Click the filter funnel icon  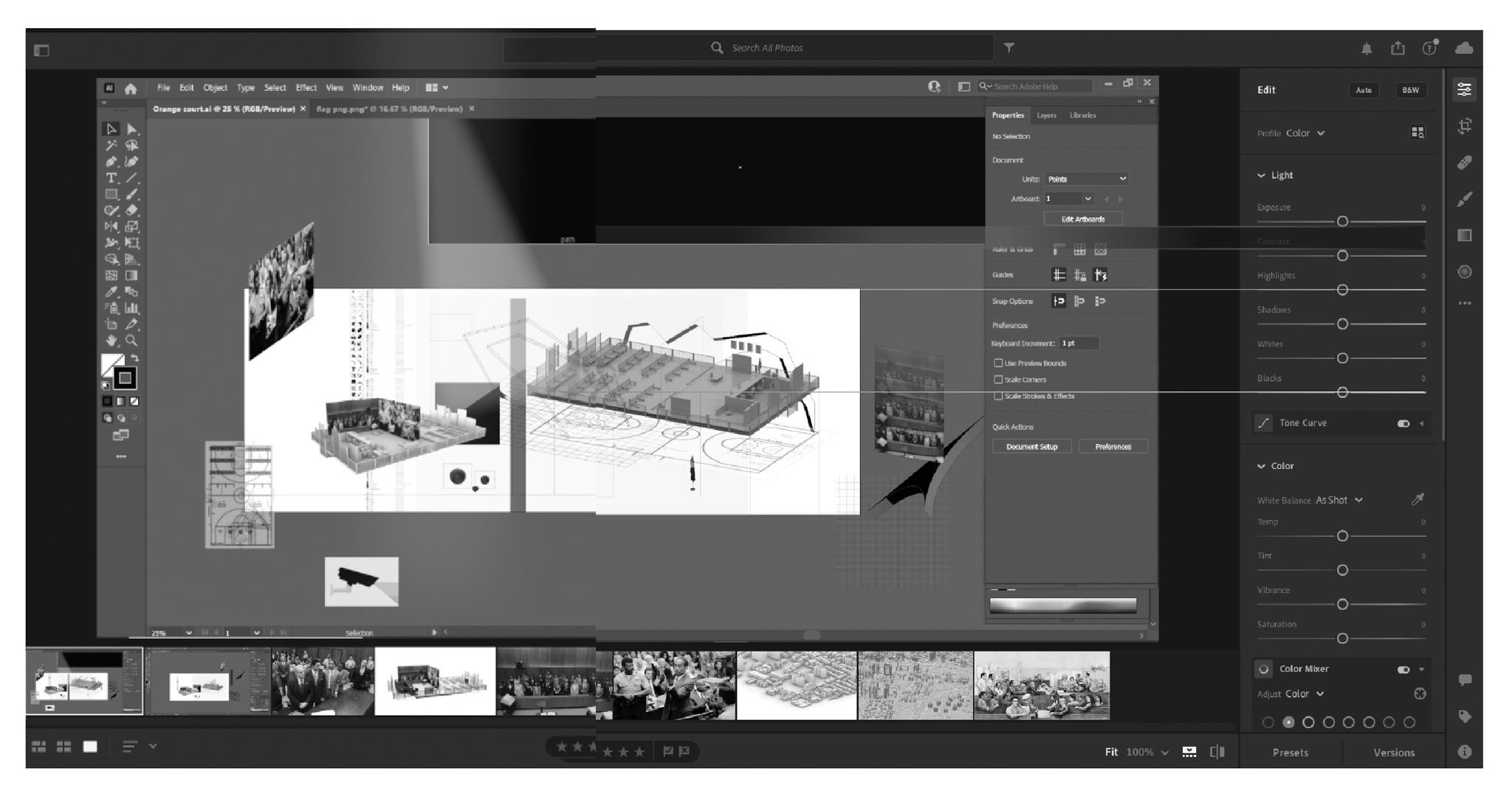coord(1008,48)
